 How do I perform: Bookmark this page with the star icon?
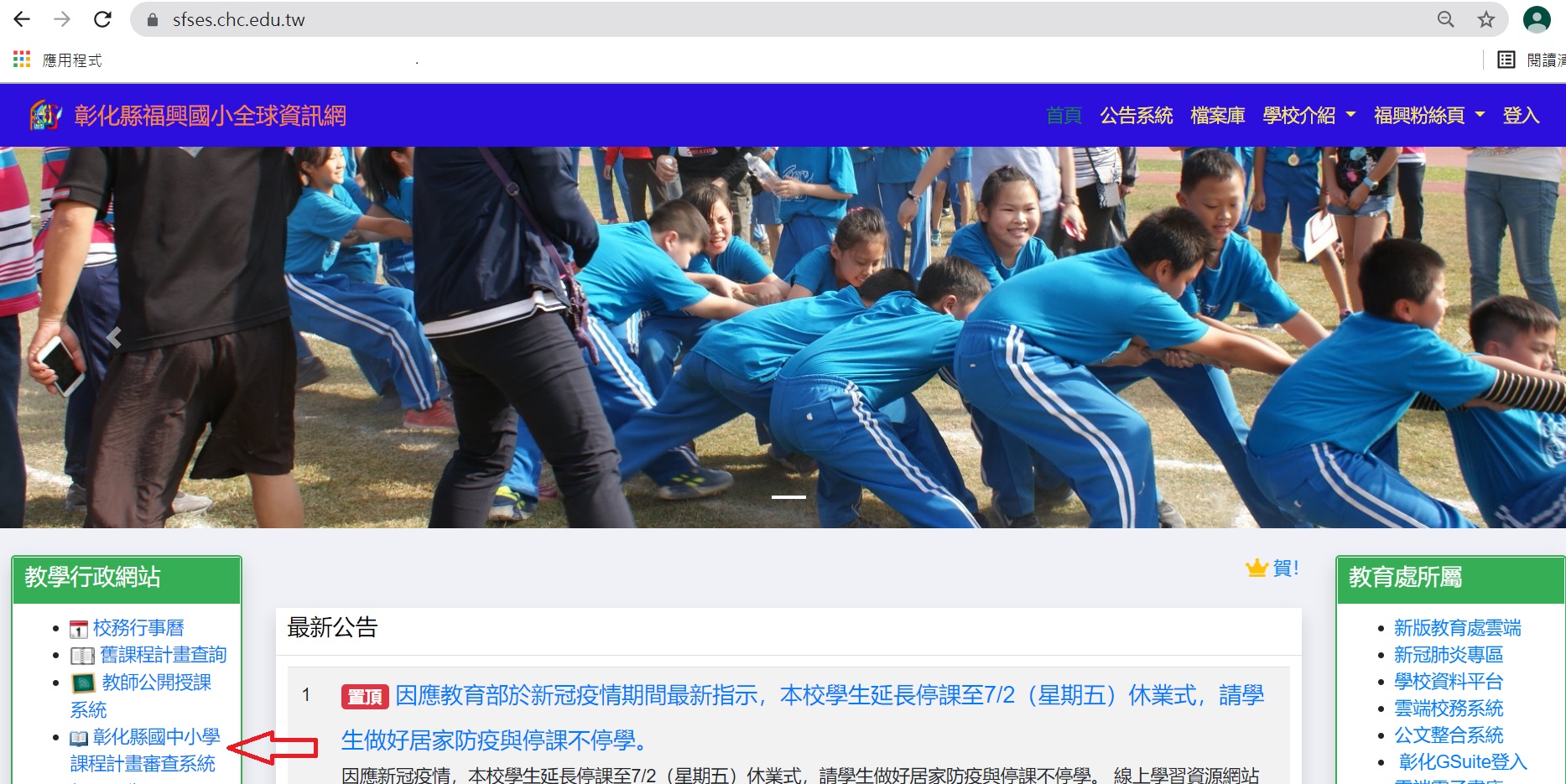pos(1486,19)
